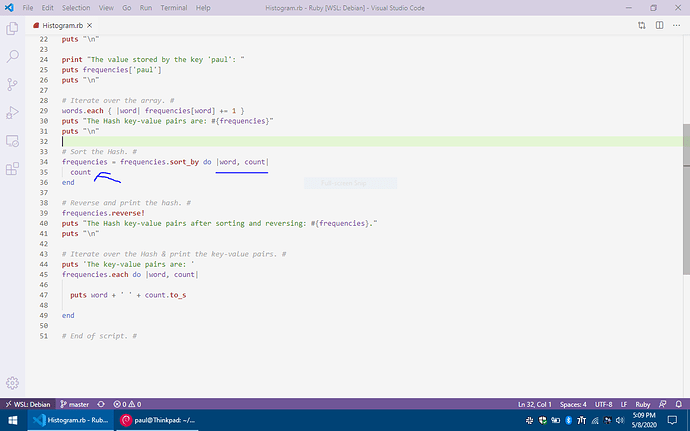Click the volume speaker tray icon
Viewport: 690px width, 431px height.
point(620,420)
